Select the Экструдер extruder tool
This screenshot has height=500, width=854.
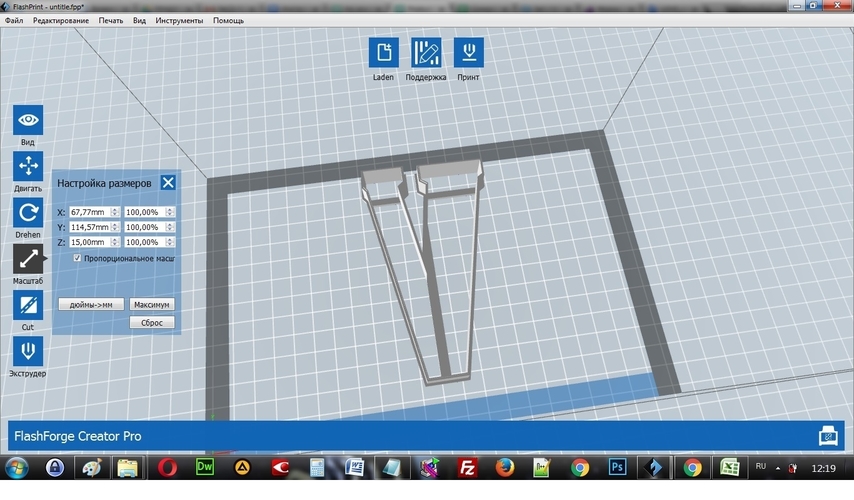pyautogui.click(x=28, y=351)
